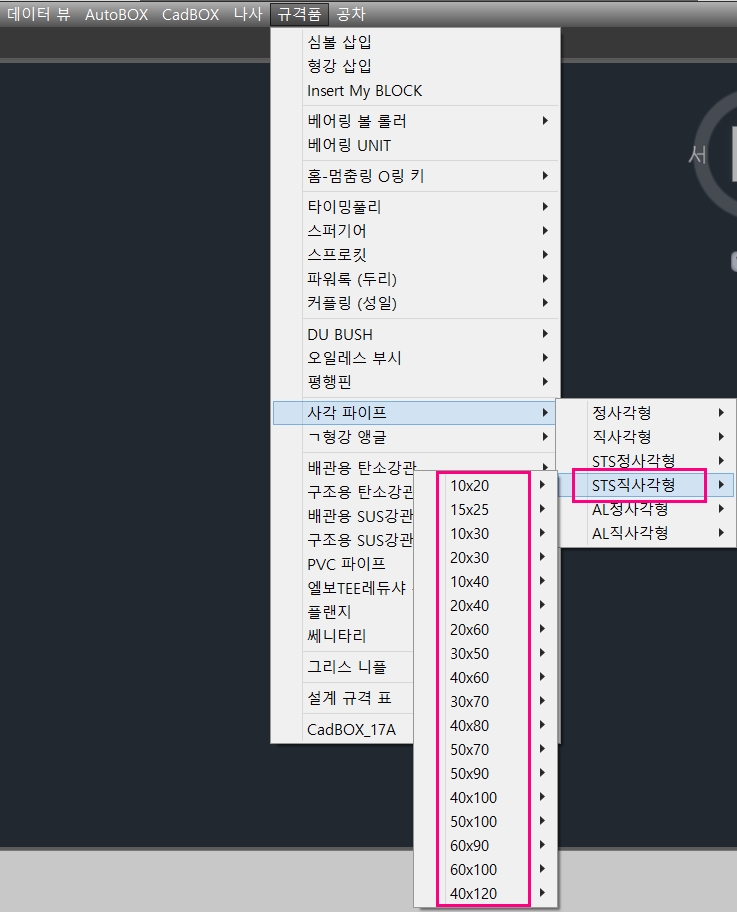Open 직사각형 pipe submenu
Viewport: 737px width, 912px height.
[647, 436]
